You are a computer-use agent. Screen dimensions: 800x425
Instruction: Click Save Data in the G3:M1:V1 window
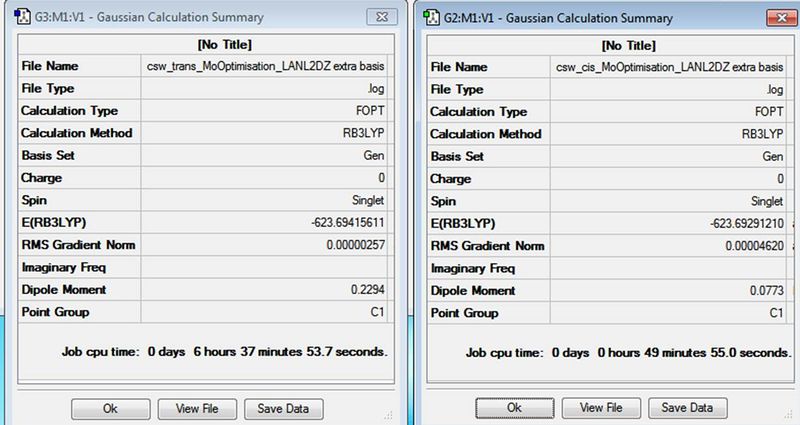[x=283, y=409]
